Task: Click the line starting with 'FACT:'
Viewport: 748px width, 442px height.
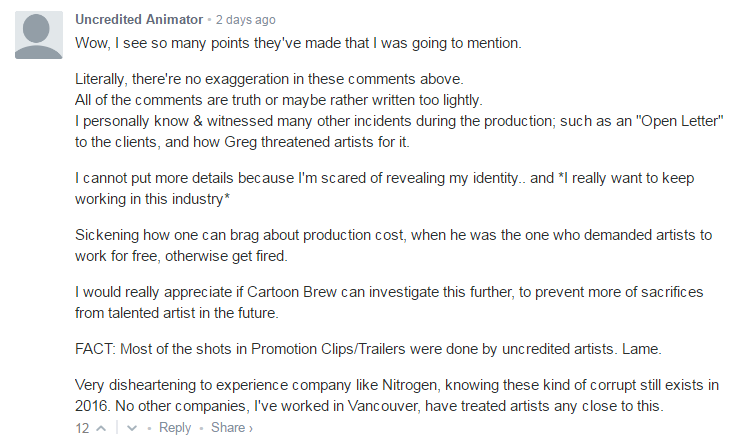Action: point(368,349)
